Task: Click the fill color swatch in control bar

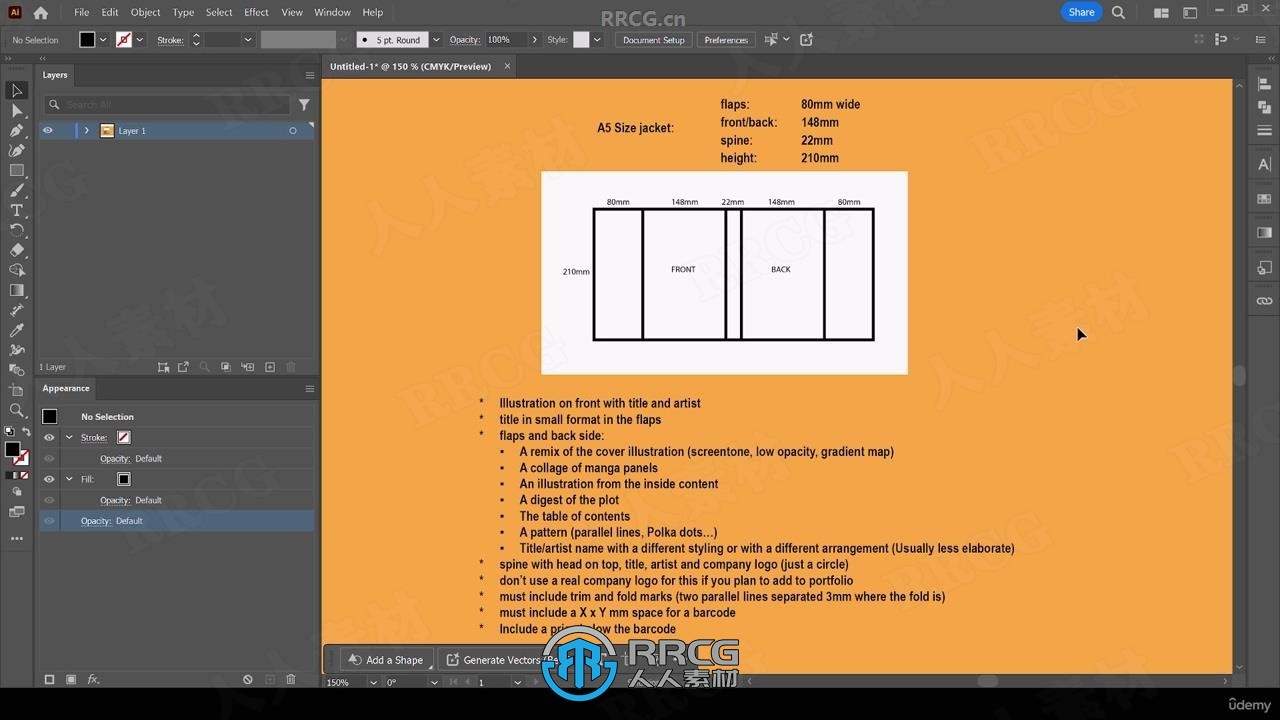Action: [87, 40]
